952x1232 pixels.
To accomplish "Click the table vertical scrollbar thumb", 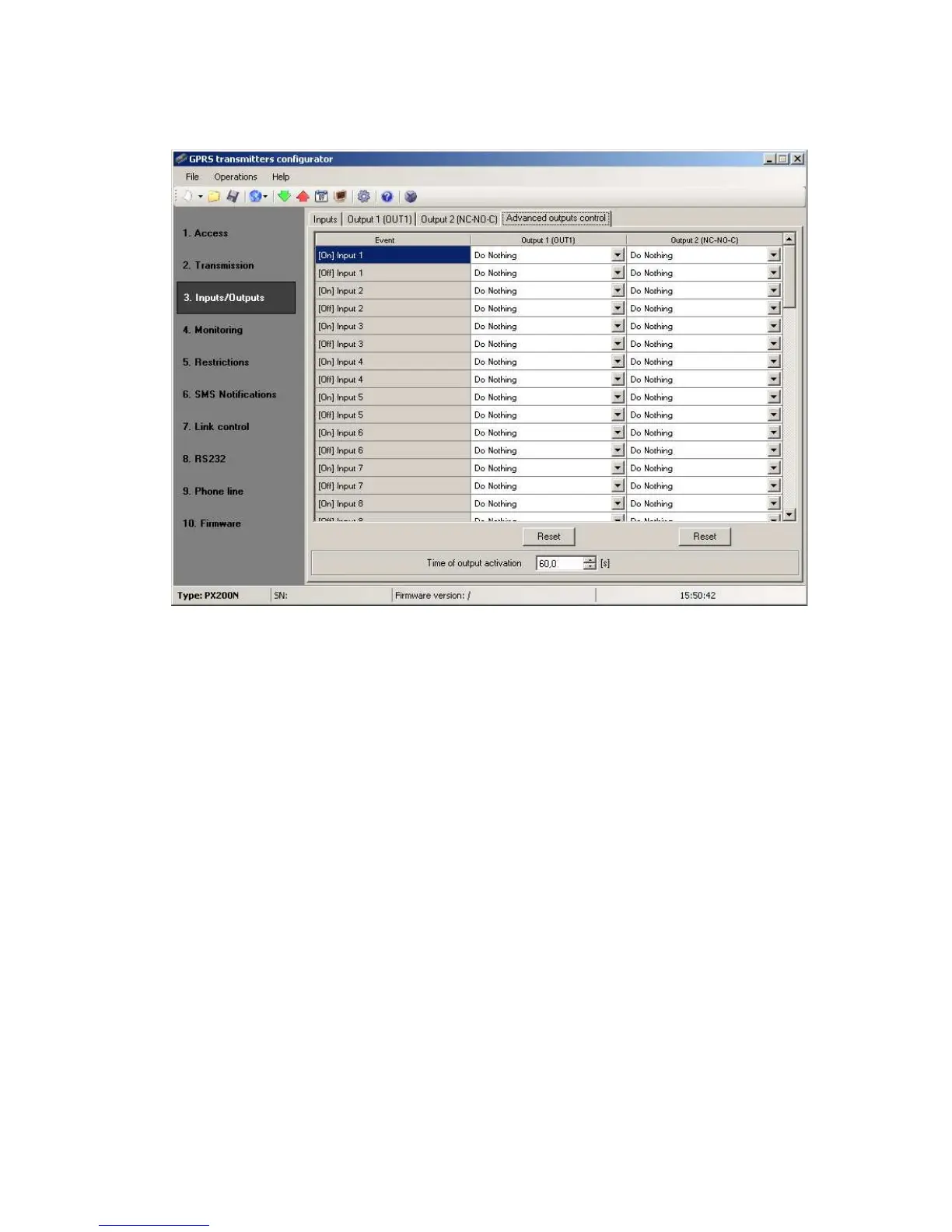I will click(x=789, y=277).
